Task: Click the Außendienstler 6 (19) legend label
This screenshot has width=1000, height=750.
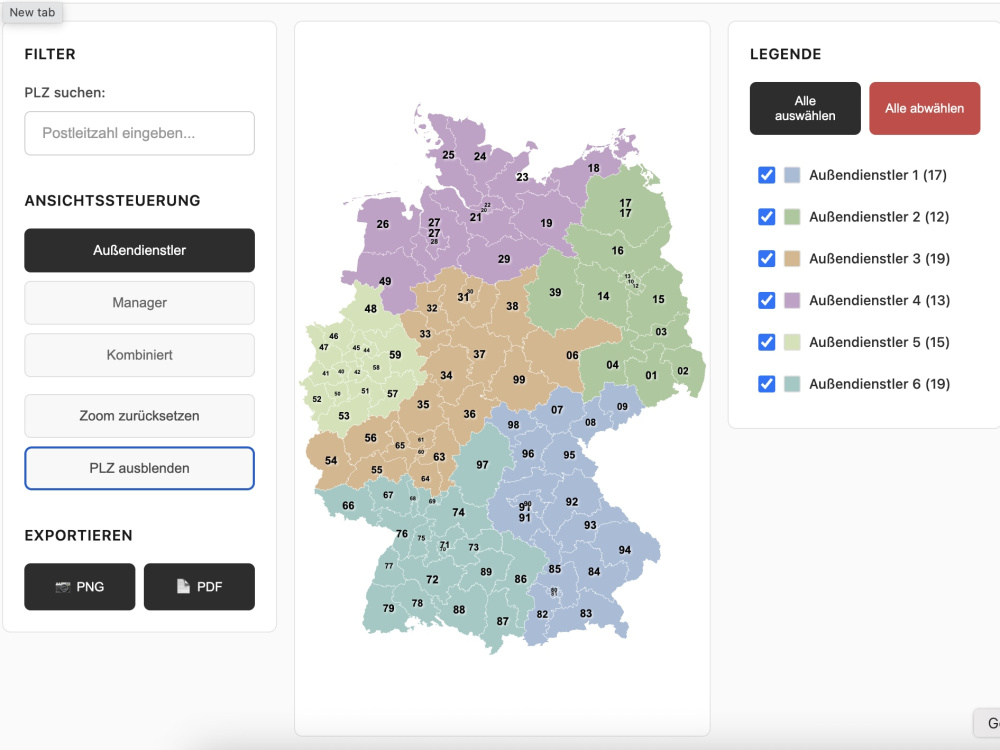Action: pos(879,384)
